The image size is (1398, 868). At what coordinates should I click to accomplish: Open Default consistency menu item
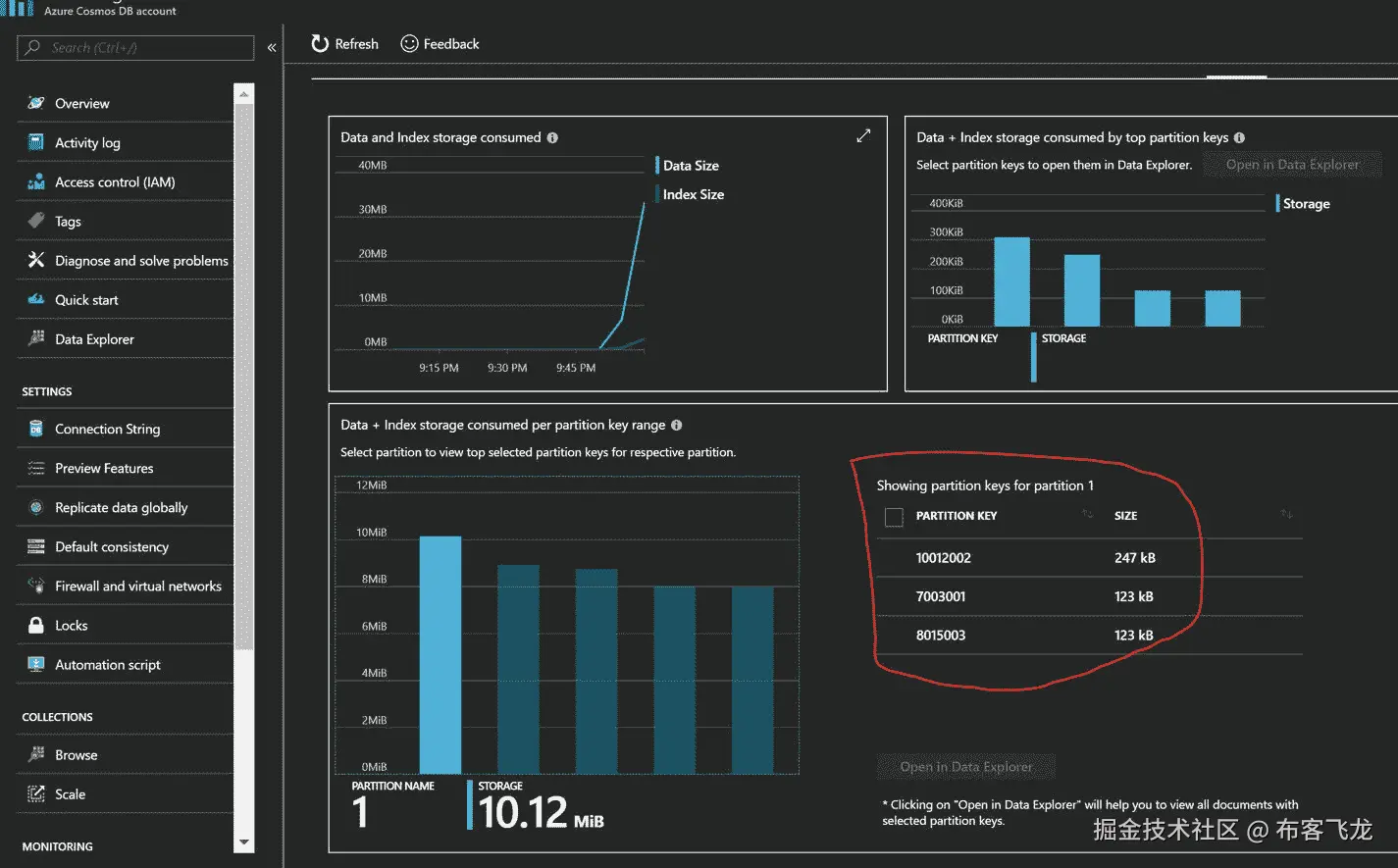coord(126,546)
